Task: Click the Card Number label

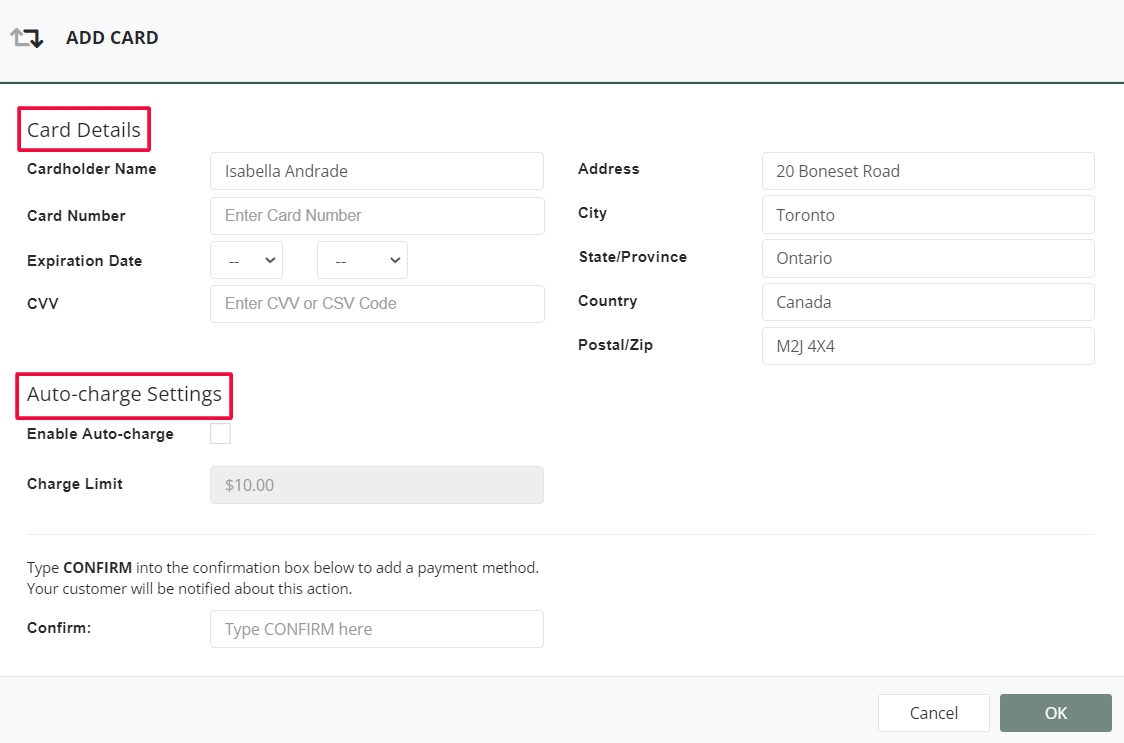Action: click(76, 216)
